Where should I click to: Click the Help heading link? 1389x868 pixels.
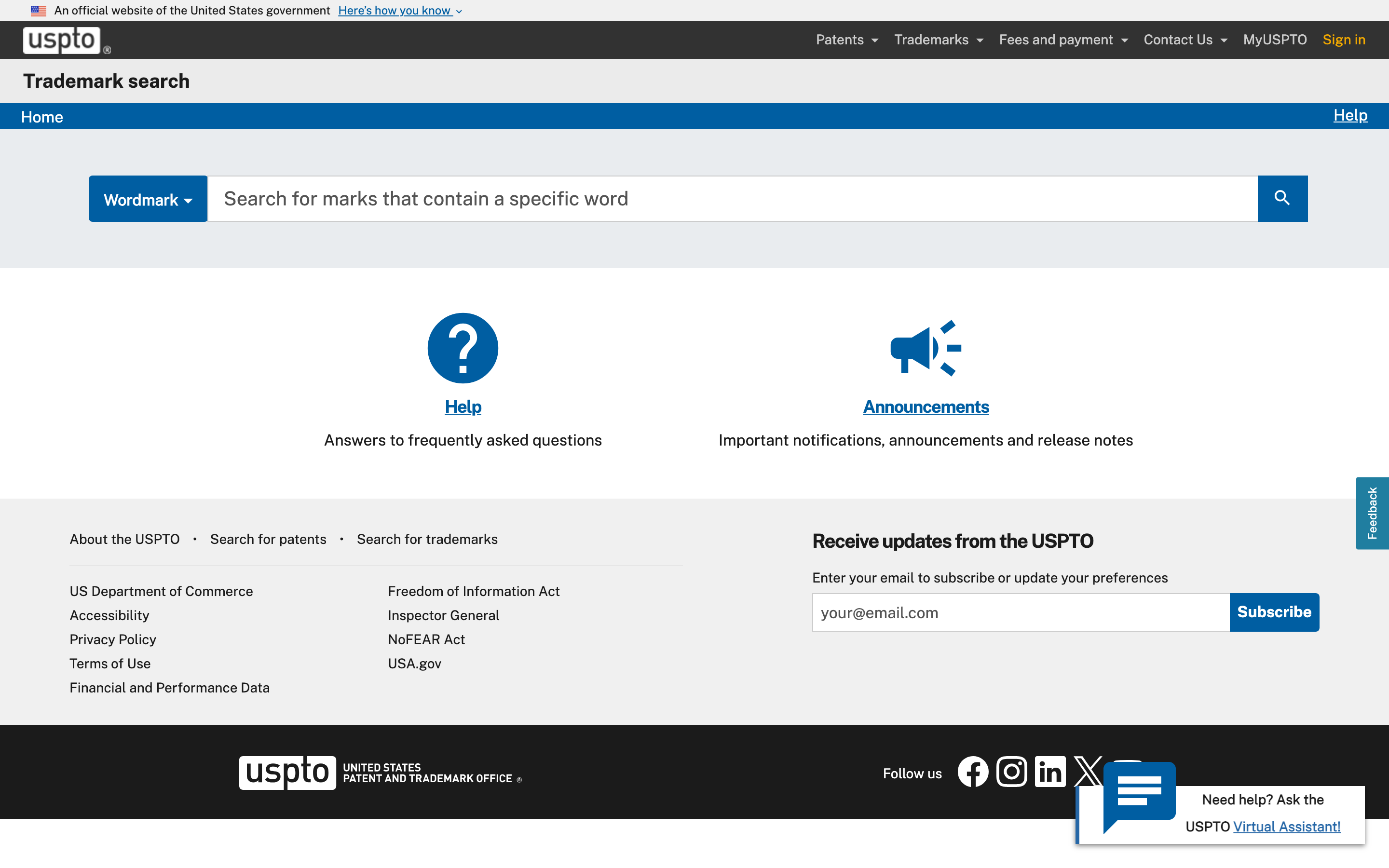coord(463,407)
